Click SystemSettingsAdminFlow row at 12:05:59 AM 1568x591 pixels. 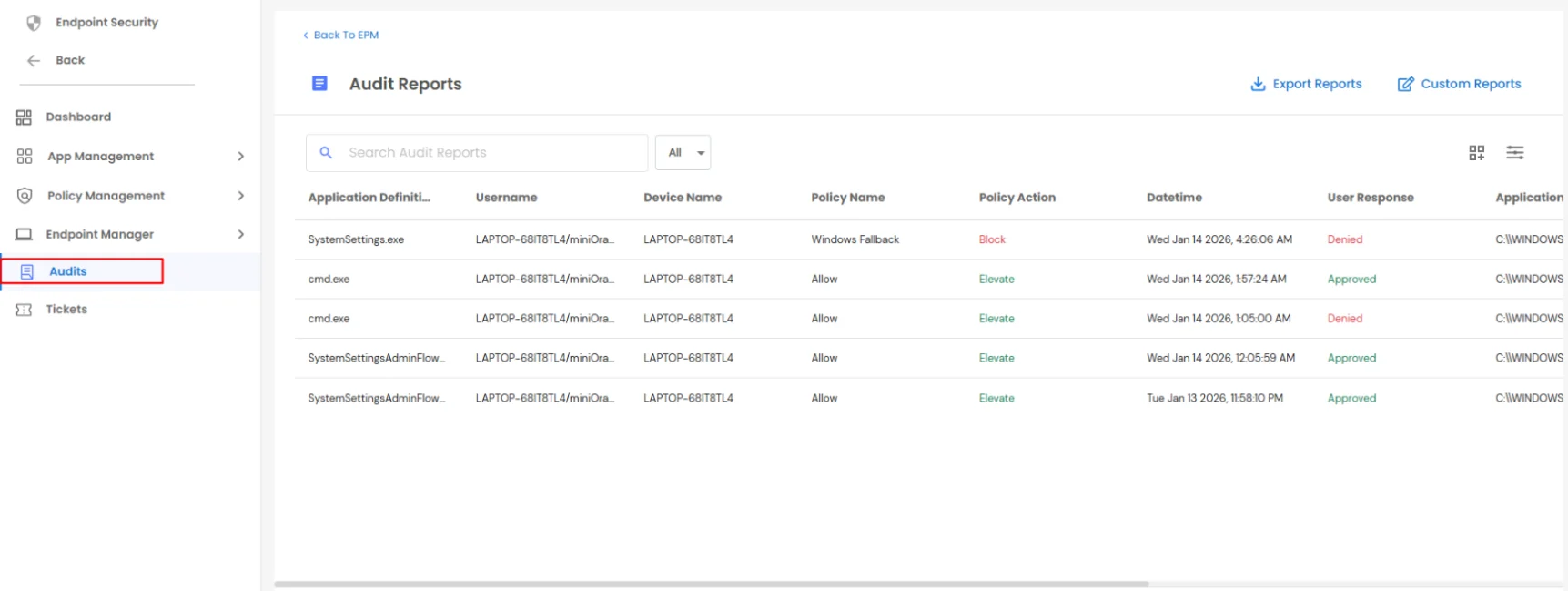pyautogui.click(x=376, y=359)
